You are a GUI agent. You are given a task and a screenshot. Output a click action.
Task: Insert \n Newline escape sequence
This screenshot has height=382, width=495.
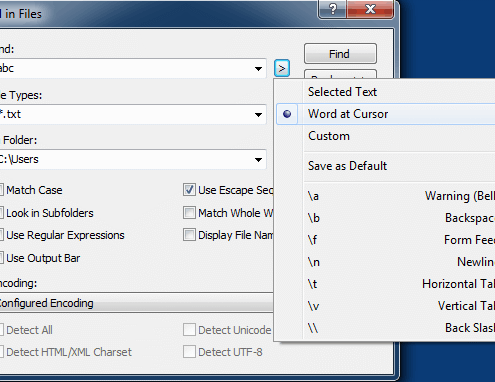pyautogui.click(x=386, y=262)
